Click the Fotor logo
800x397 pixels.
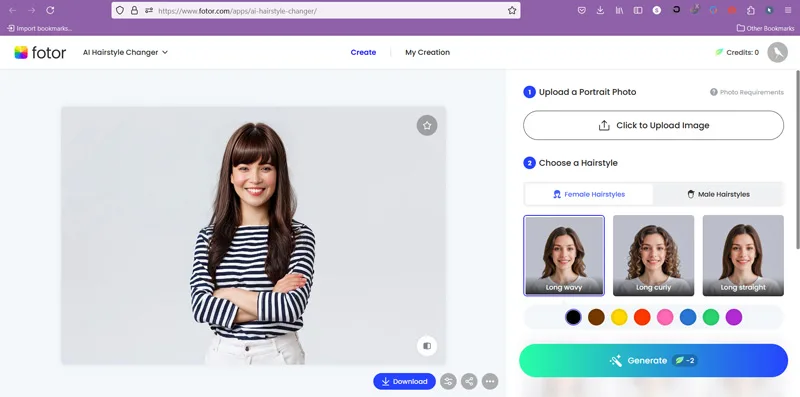tap(40, 53)
